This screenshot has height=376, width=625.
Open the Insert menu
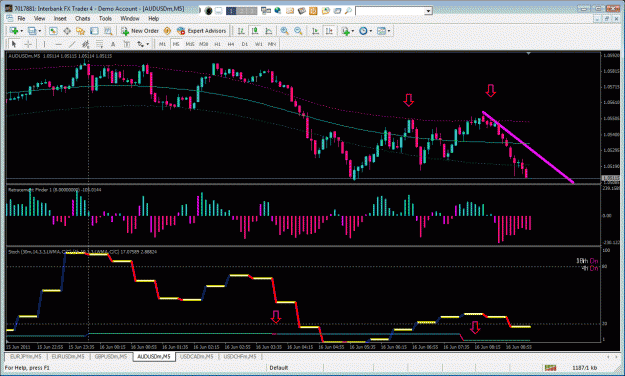point(60,18)
